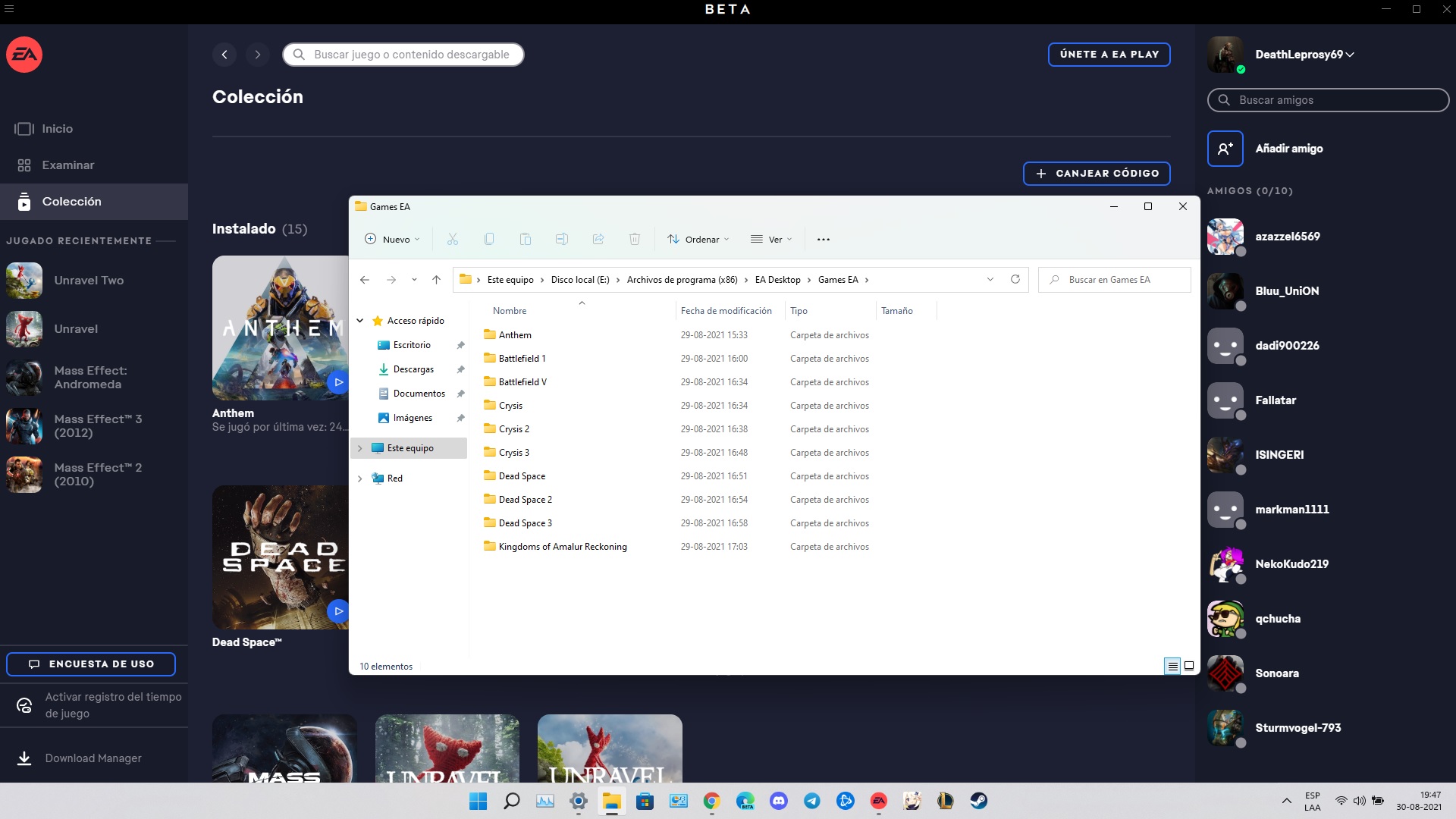The width and height of the screenshot is (1456, 819).
Task: Click the EA logo in the sidebar
Action: coord(24,55)
